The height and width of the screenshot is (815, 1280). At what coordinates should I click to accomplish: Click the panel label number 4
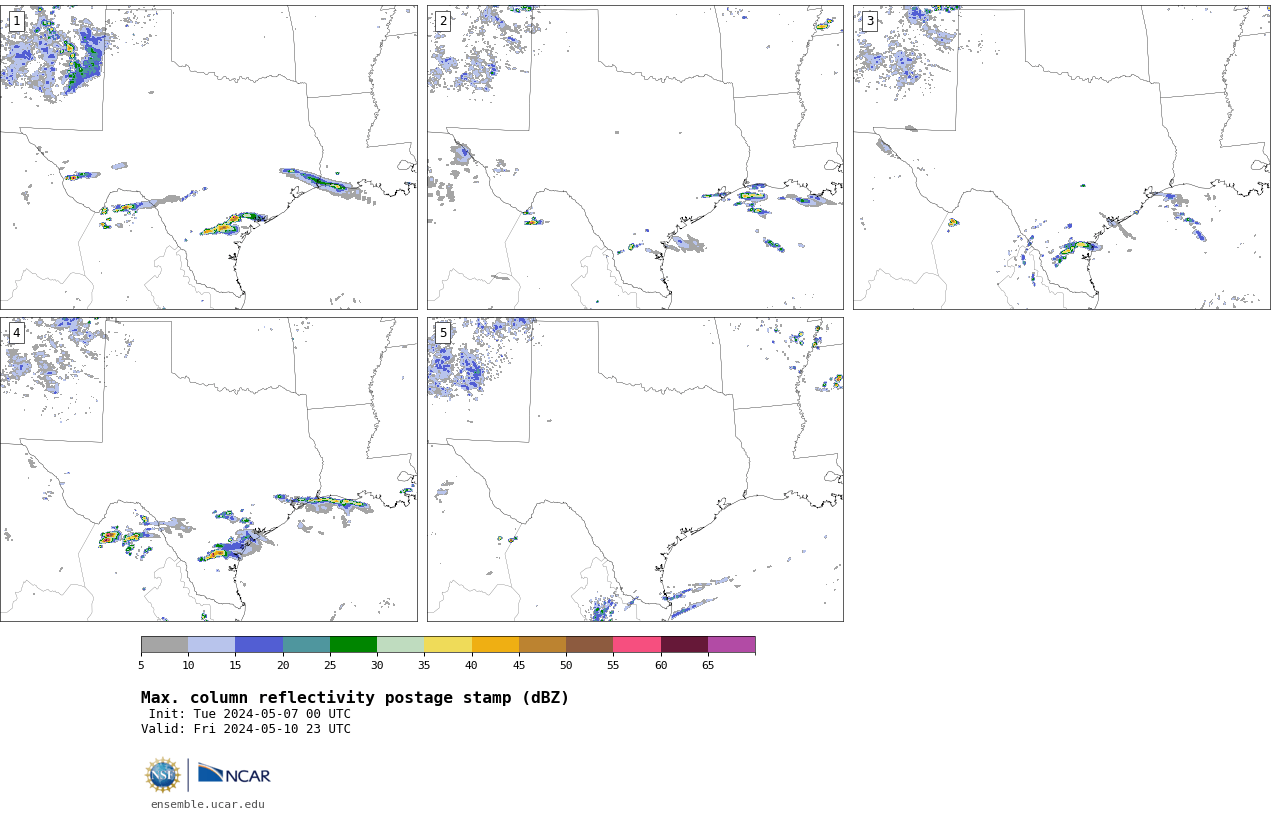tap(16, 333)
